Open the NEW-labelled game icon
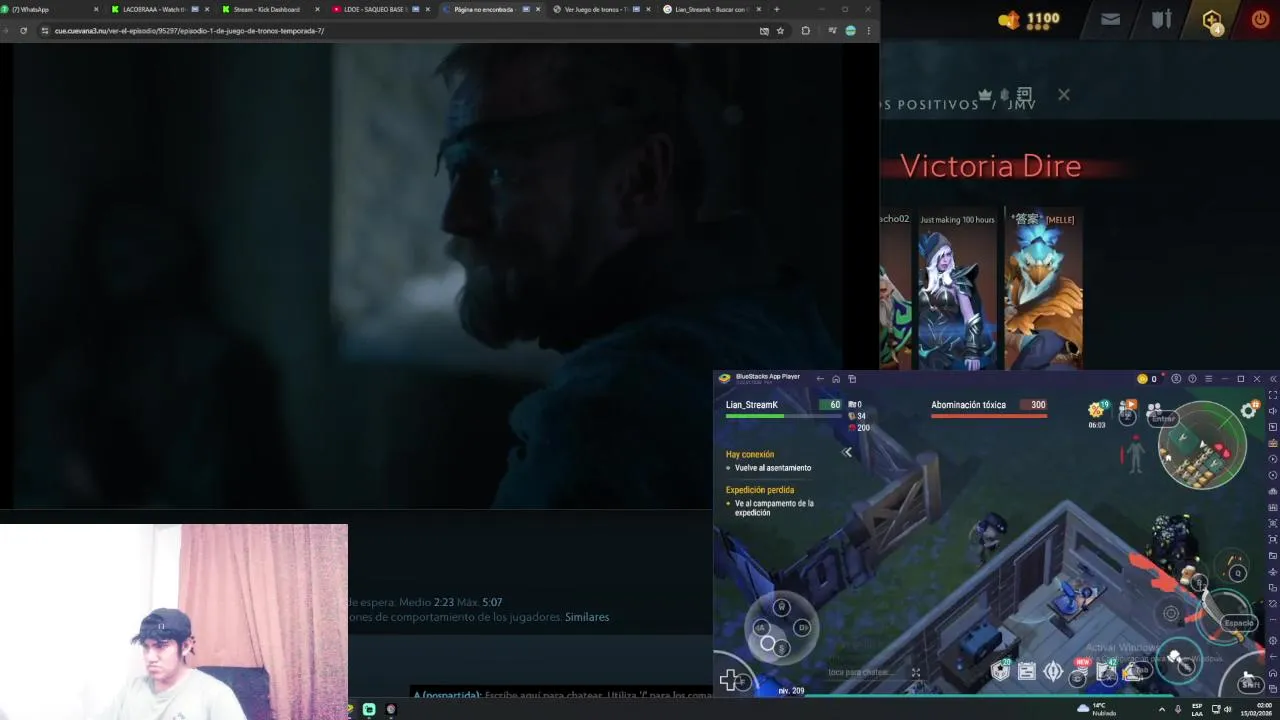Screen dimensions: 1280x720 1080,671
